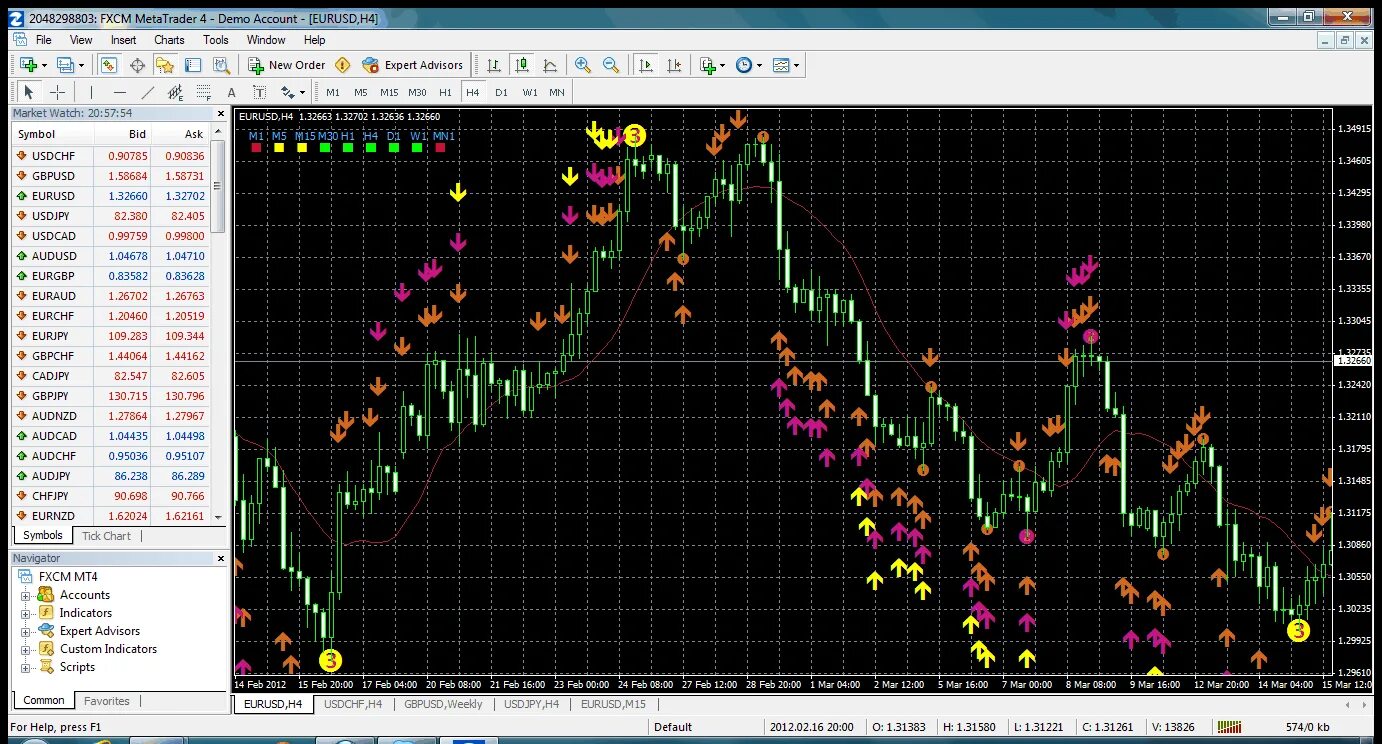Screen dimensions: 1382x744
Task: Click the New Order button
Action: point(287,65)
